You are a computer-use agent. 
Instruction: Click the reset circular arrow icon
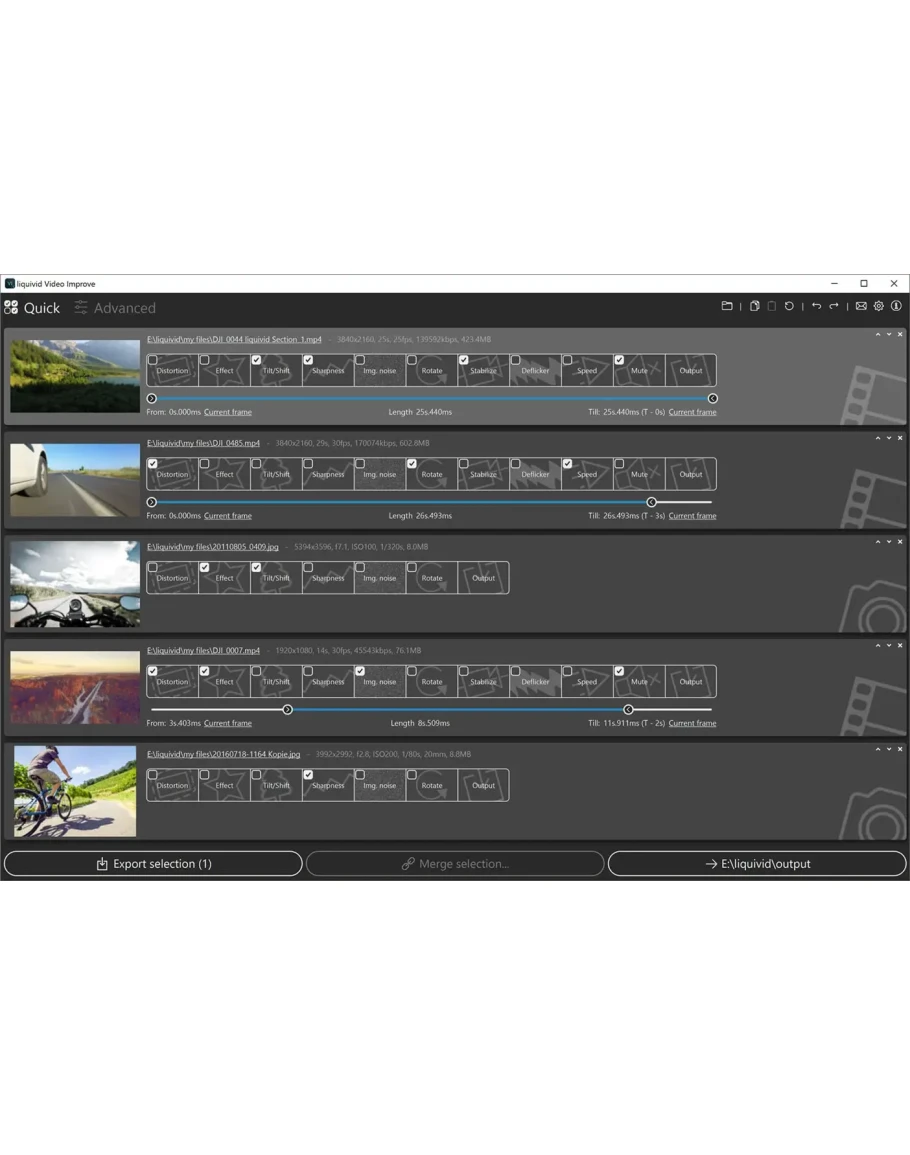(x=789, y=306)
